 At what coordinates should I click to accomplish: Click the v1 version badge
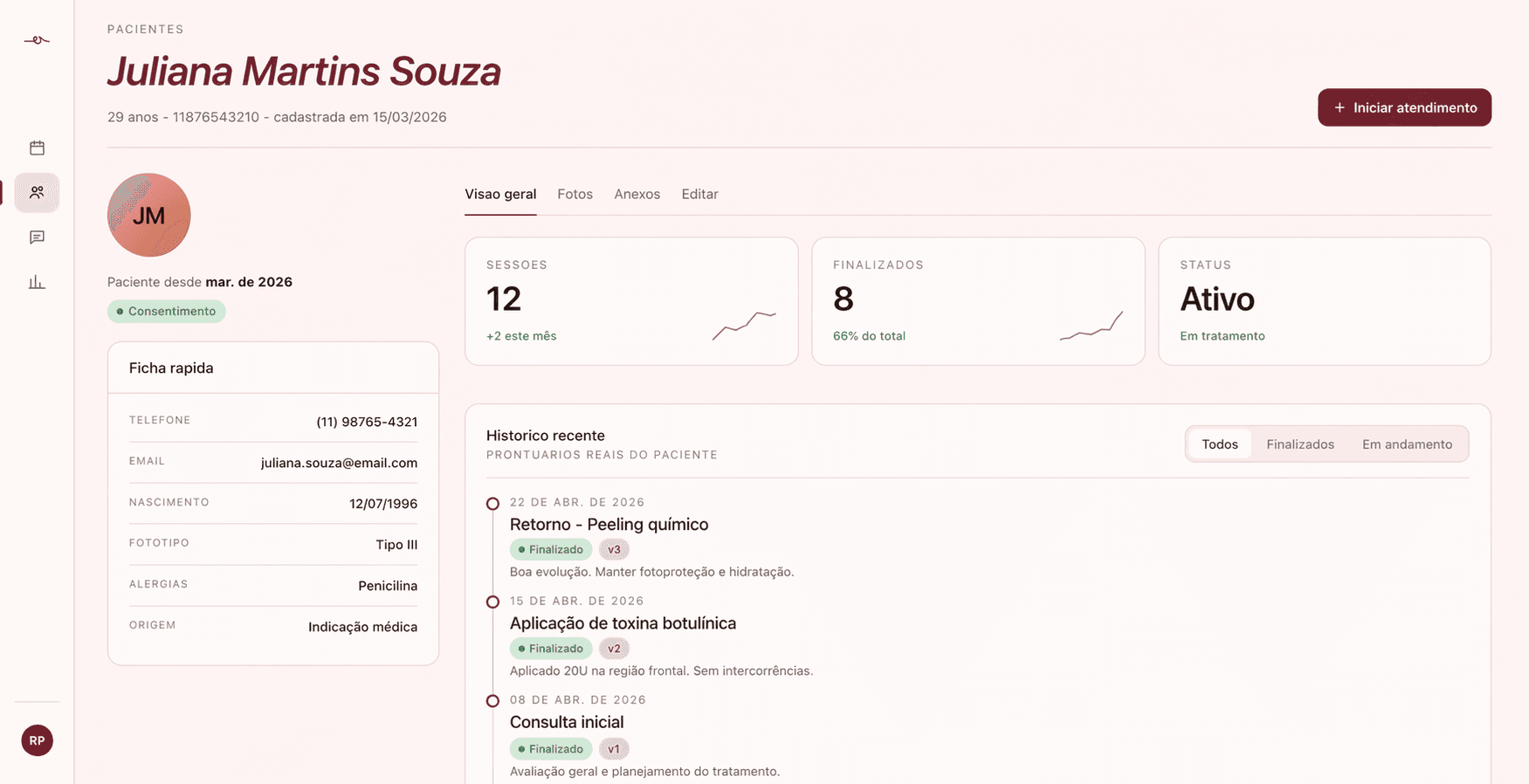(614, 749)
